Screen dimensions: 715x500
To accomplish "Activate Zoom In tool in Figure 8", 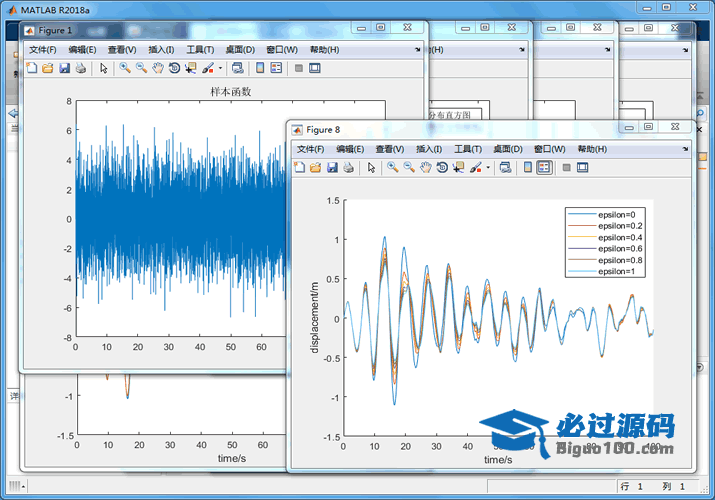I will 392,168.
